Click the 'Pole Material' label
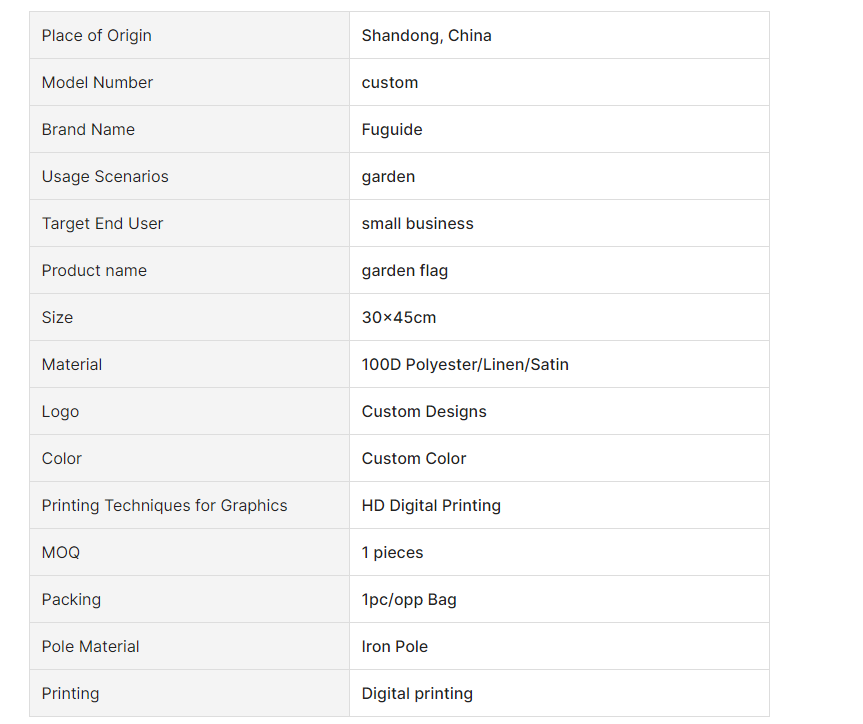Image resolution: width=863 pixels, height=724 pixels. coord(90,646)
